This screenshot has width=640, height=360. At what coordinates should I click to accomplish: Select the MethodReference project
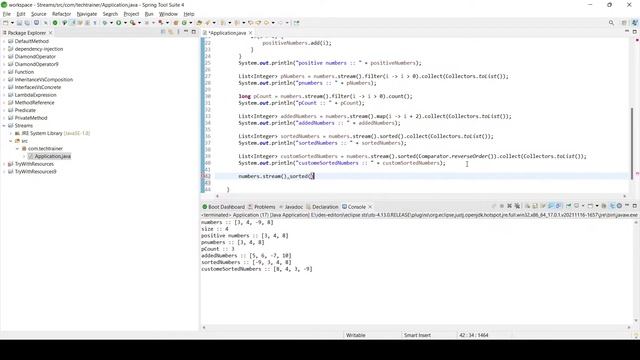point(34,102)
